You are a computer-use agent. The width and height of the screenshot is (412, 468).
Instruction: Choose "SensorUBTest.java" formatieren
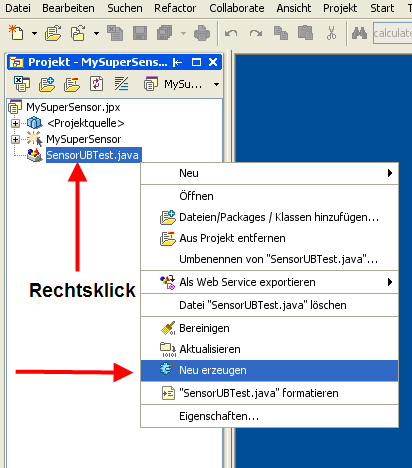(x=269, y=393)
